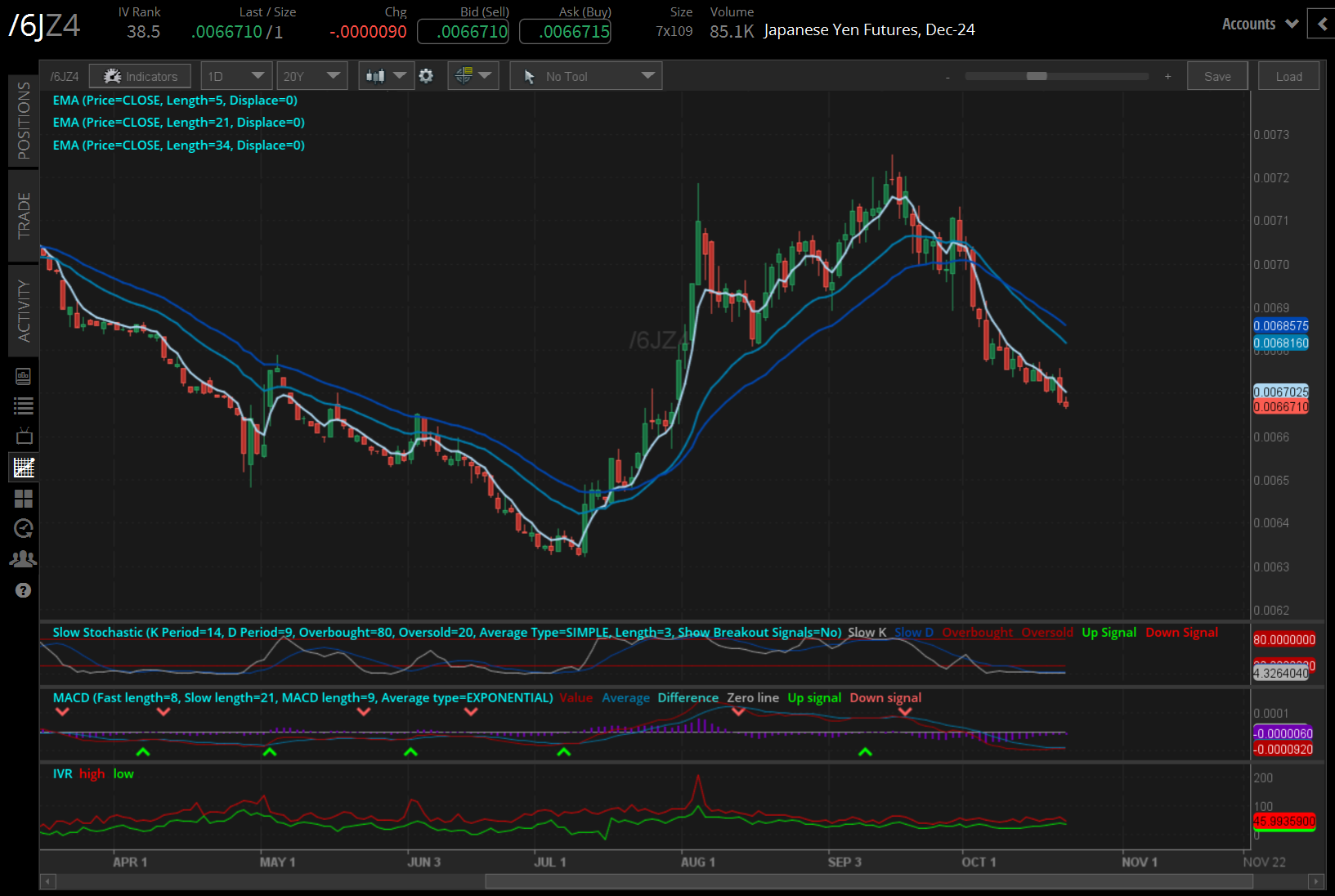Open the Trade side tab
The image size is (1335, 896).
(x=23, y=216)
